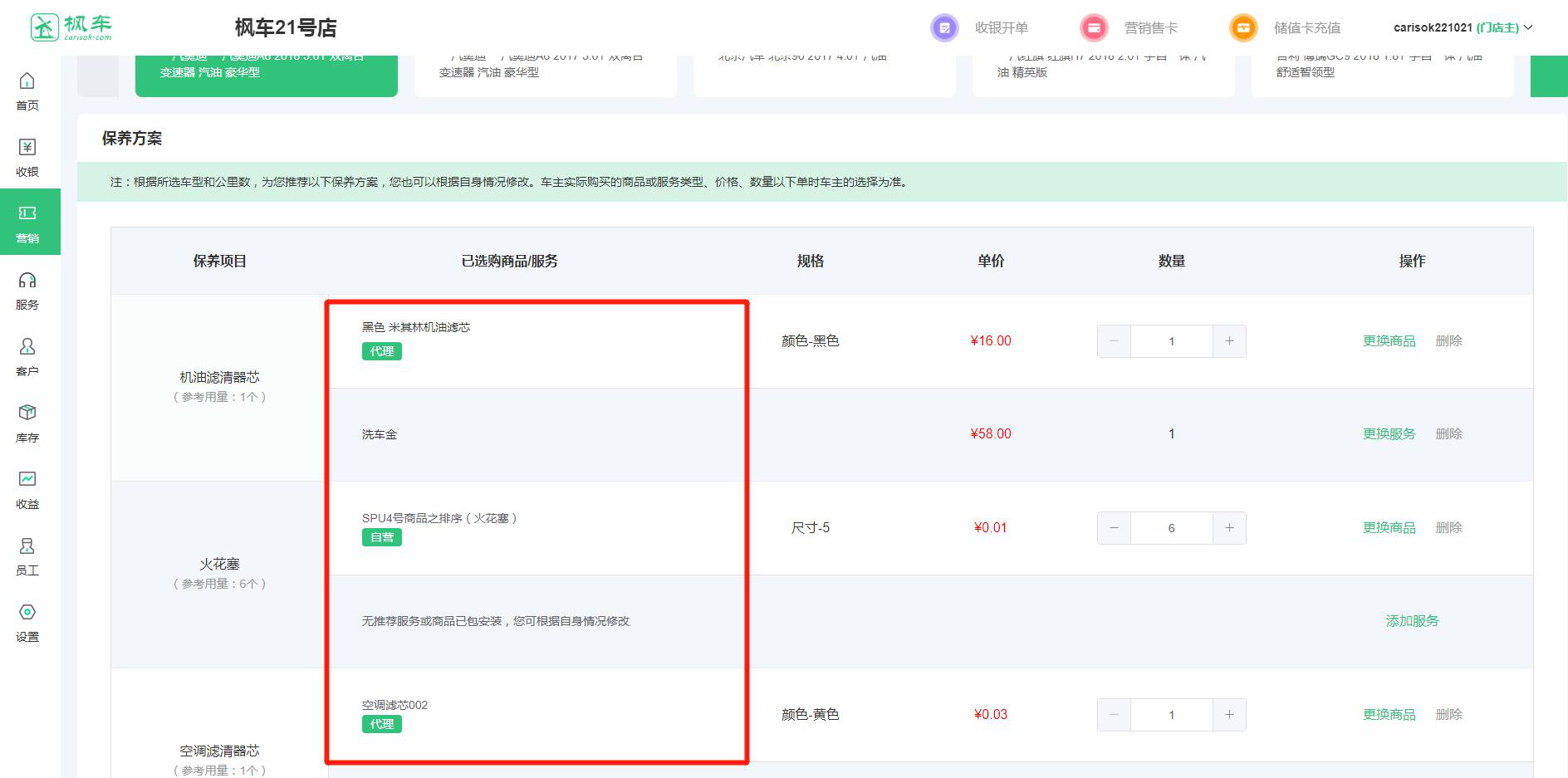Screen dimensions: 1568x778
Task: Click the 收银开单 purple icon
Action: pyautogui.click(x=944, y=27)
